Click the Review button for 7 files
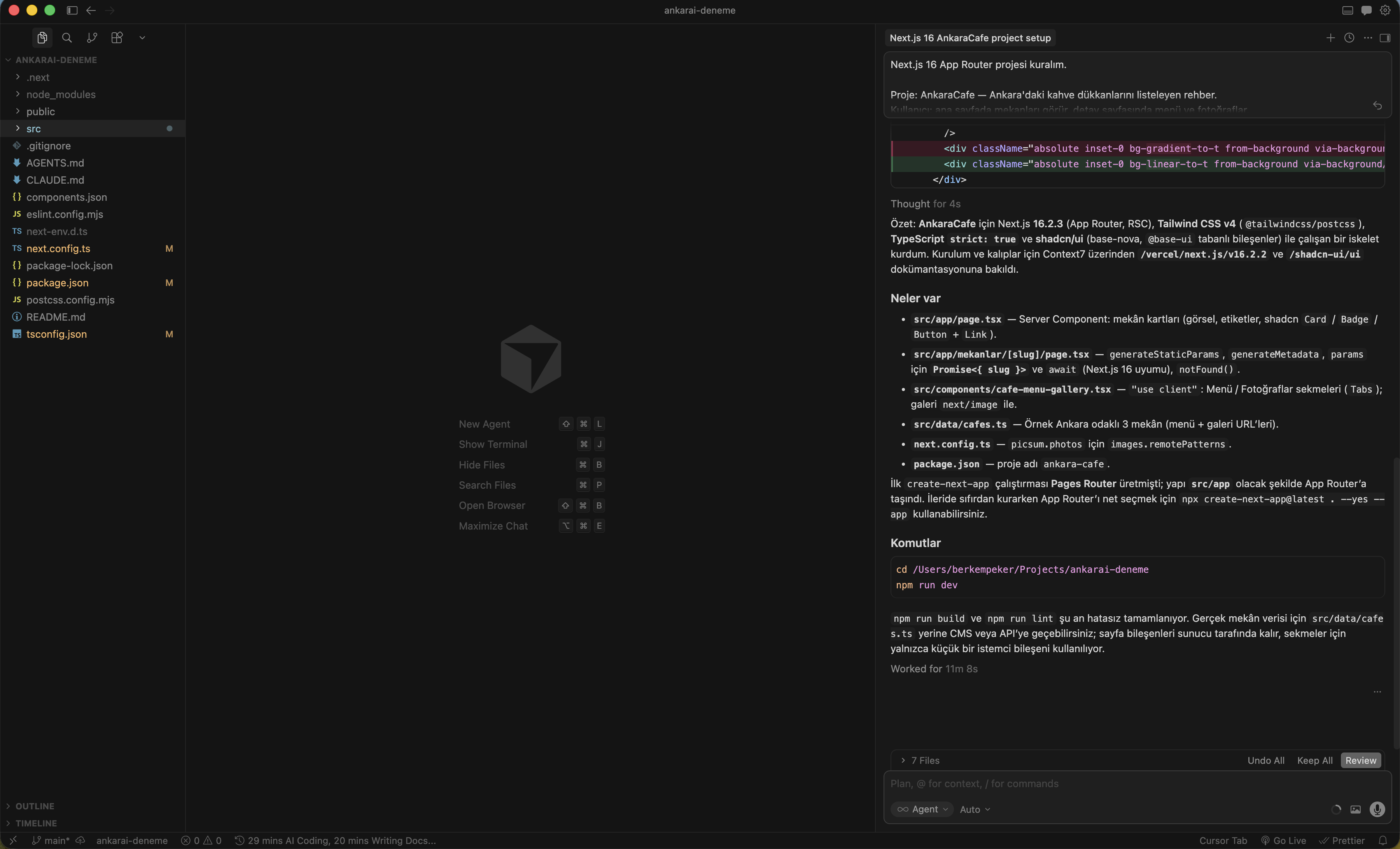Image resolution: width=1400 pixels, height=849 pixels. pos(1361,760)
